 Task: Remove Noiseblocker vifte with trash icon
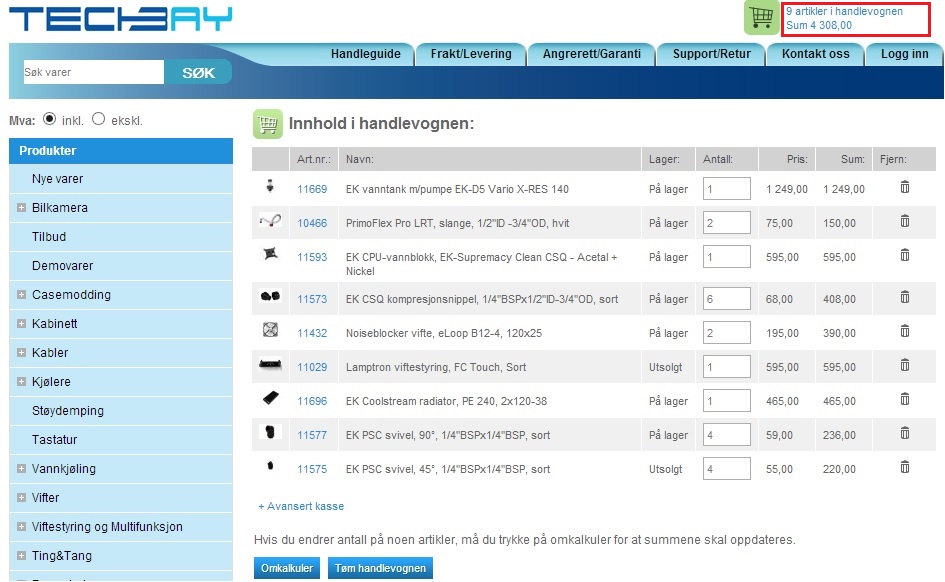(905, 331)
